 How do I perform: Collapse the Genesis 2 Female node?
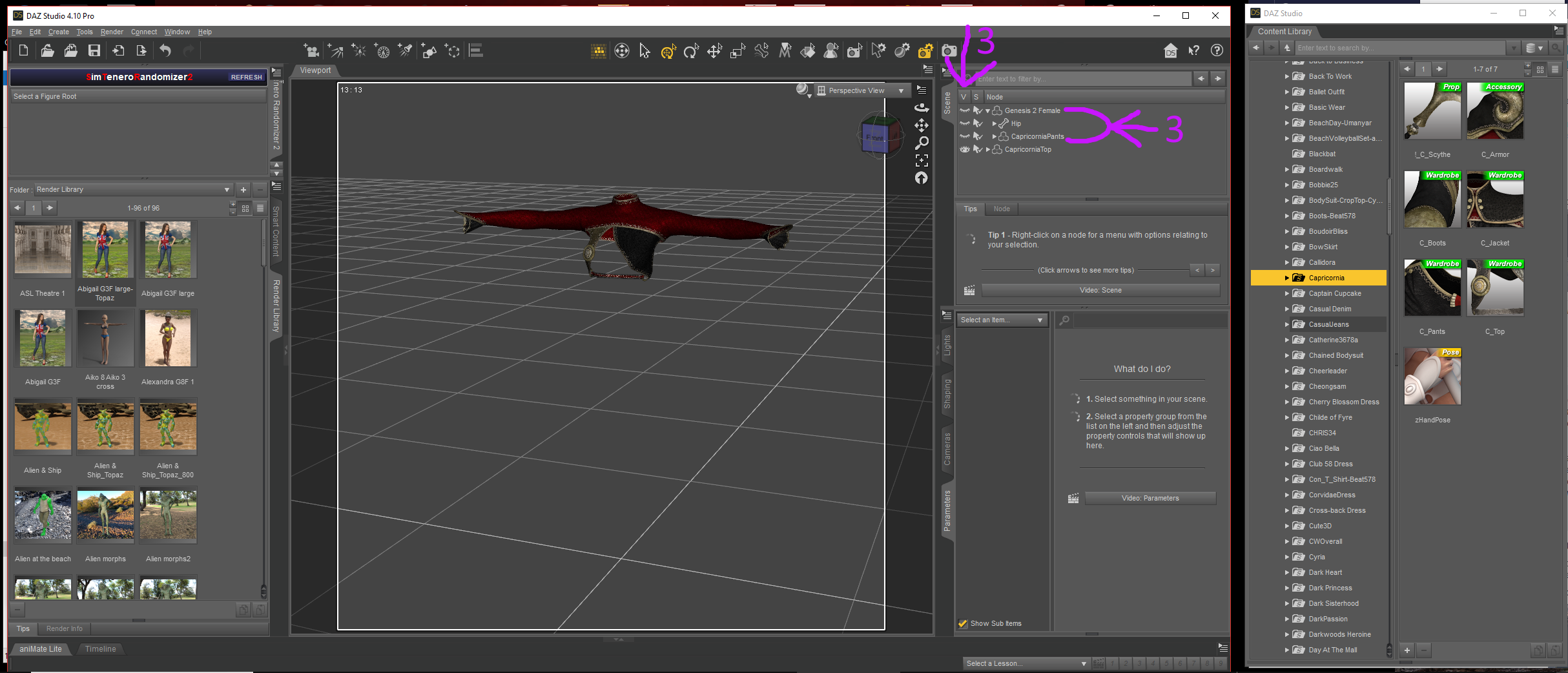point(987,110)
